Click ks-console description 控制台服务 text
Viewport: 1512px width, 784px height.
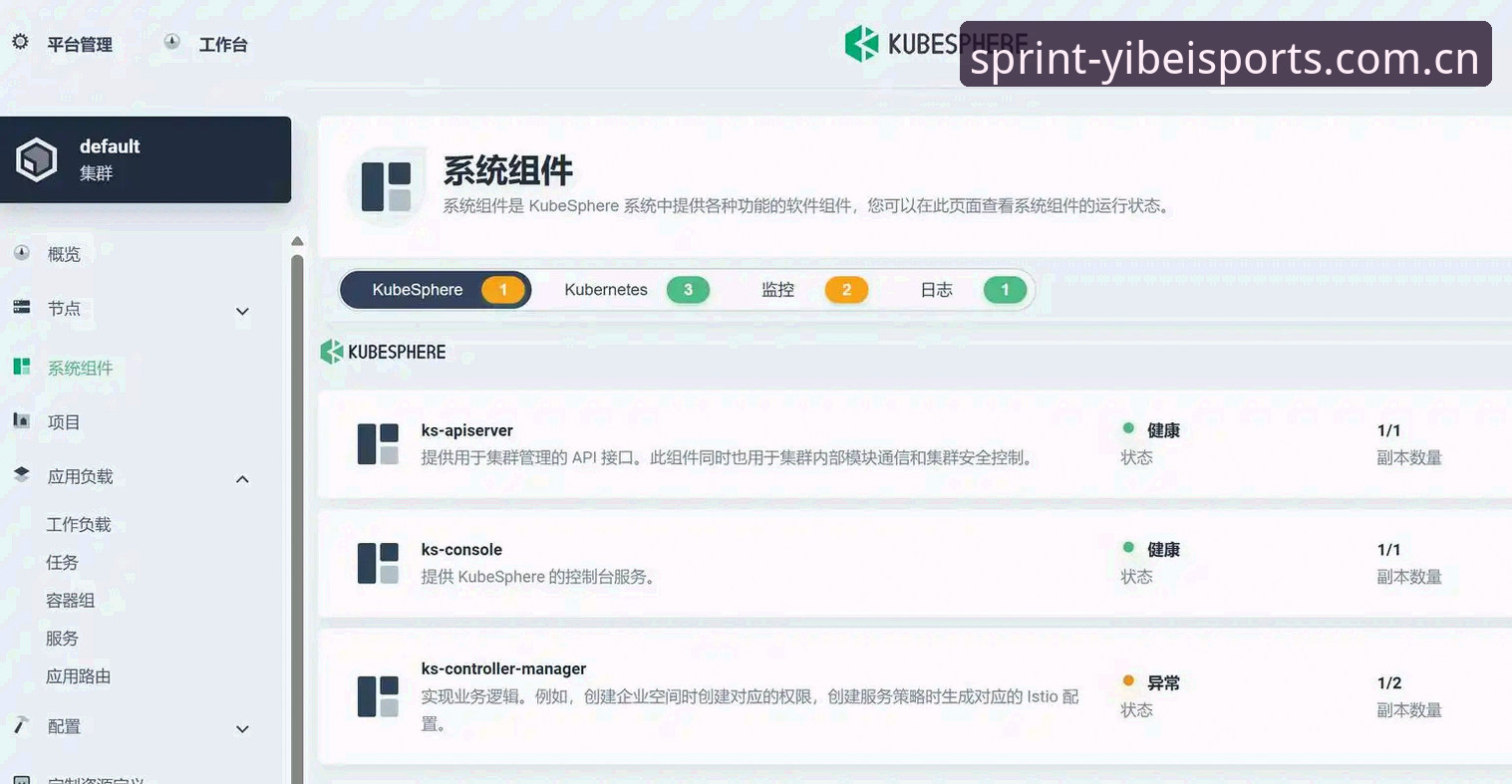point(538,577)
